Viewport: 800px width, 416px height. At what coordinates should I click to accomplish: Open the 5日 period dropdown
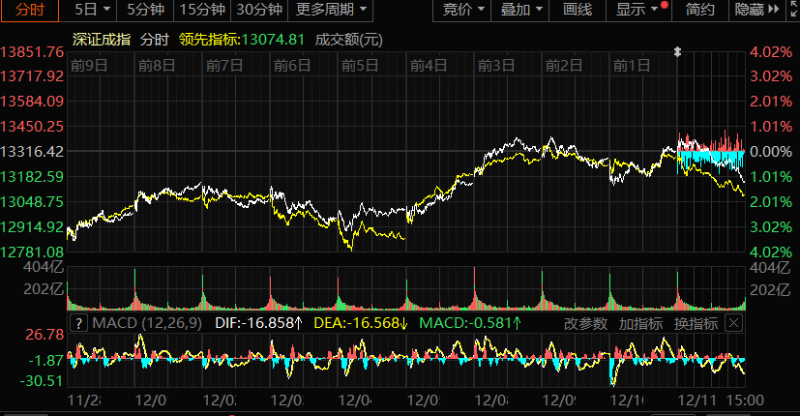pyautogui.click(x=93, y=10)
